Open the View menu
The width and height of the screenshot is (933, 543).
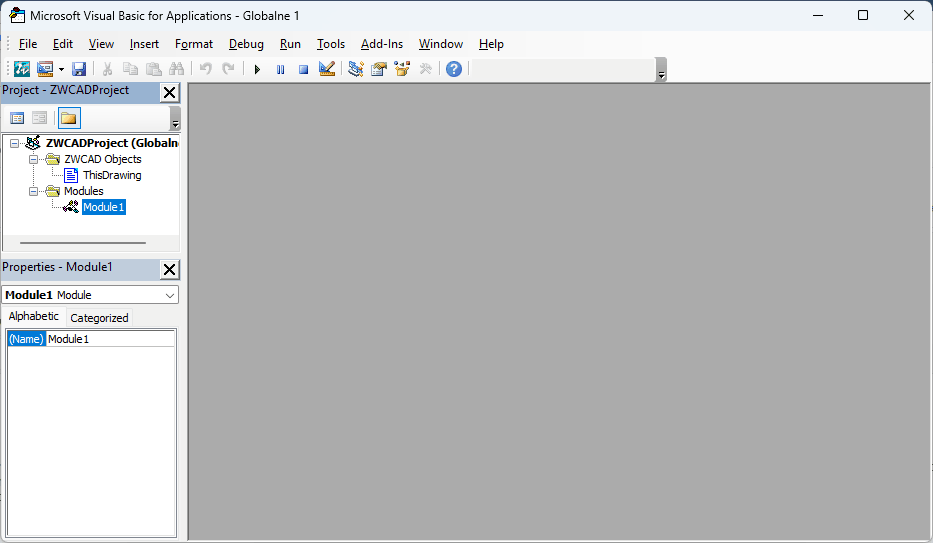click(x=101, y=44)
